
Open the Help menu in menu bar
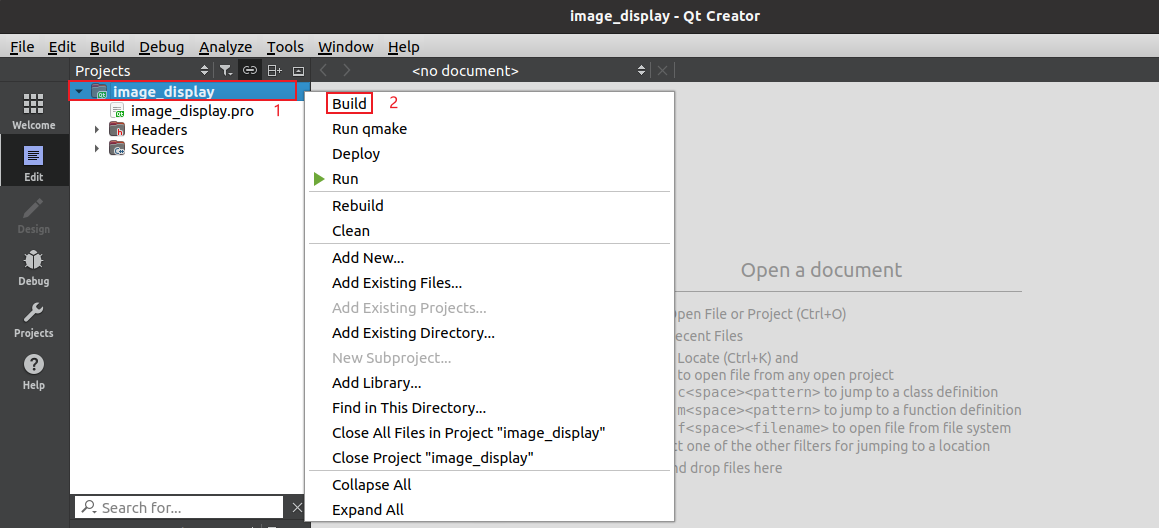click(x=404, y=47)
